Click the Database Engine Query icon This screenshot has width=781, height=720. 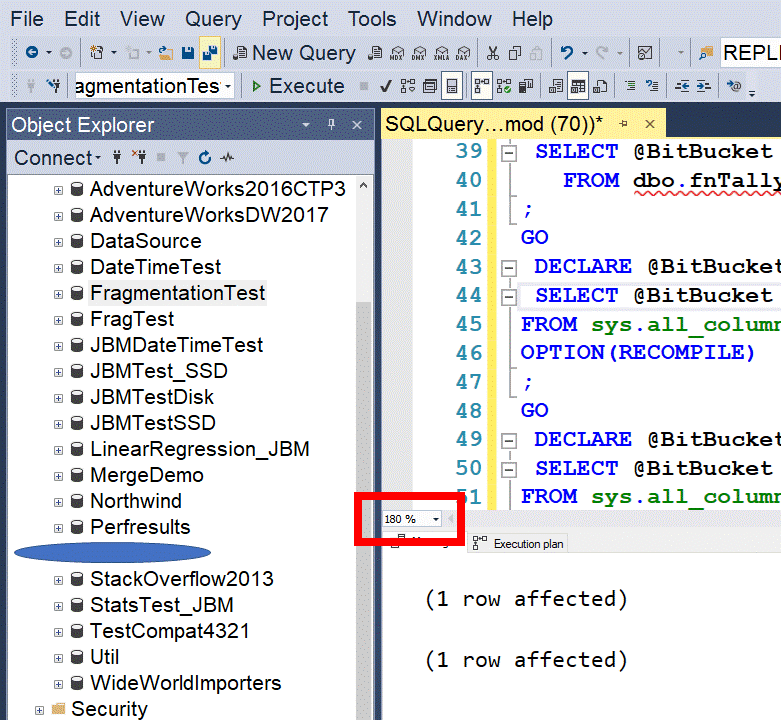(x=375, y=53)
